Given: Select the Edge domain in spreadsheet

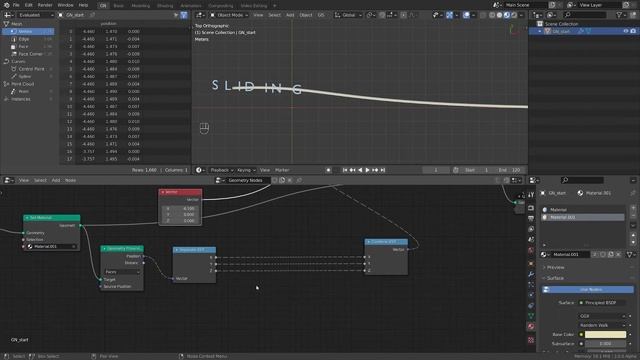Looking at the screenshot, I should pyautogui.click(x=29, y=39).
